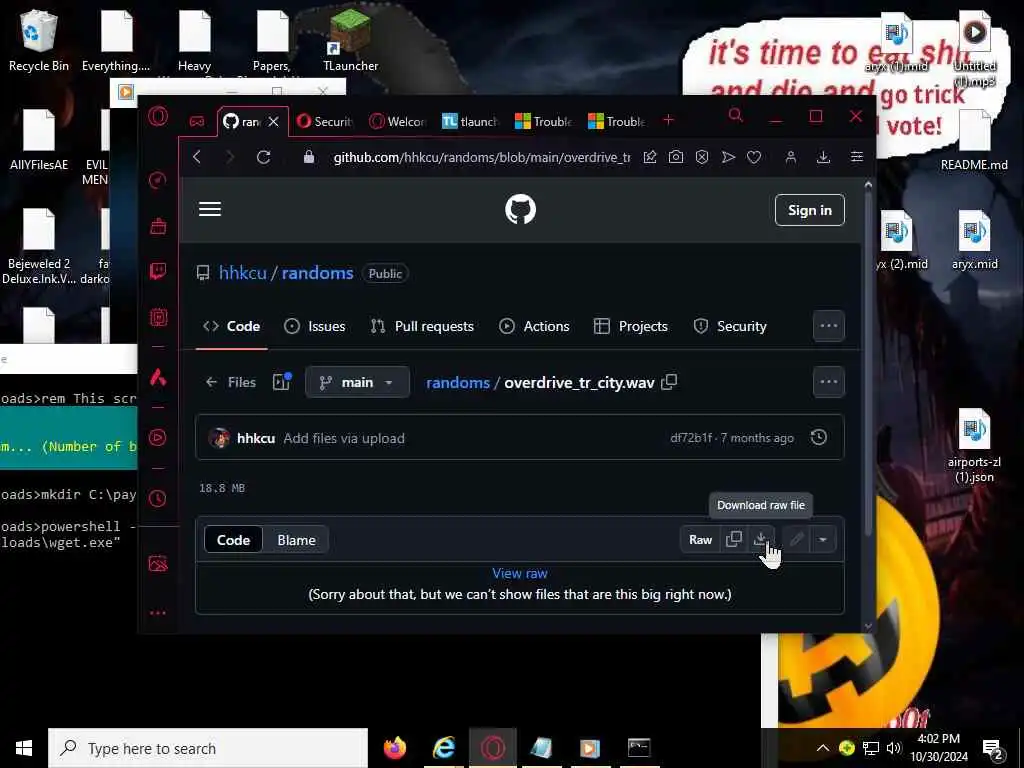This screenshot has width=1024, height=768.
Task: Take a snapshot with the camera icon
Action: click(676, 157)
